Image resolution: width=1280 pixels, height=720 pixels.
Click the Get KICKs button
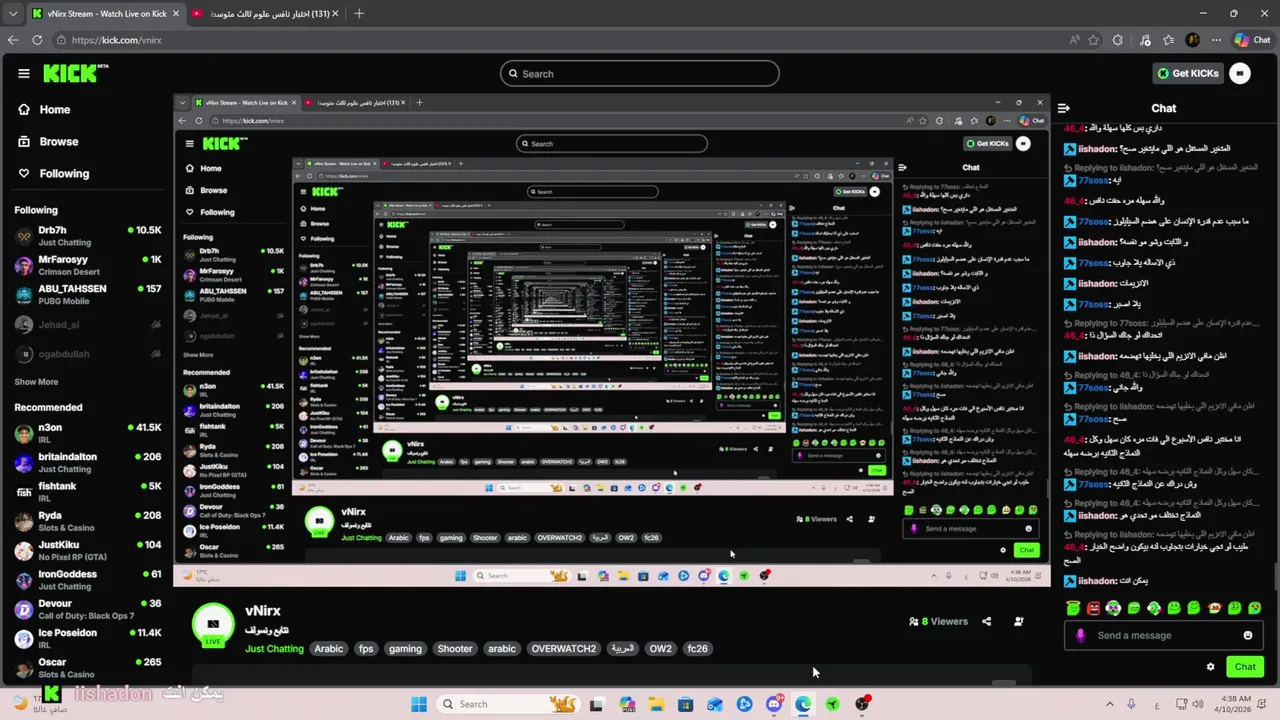(x=1188, y=73)
